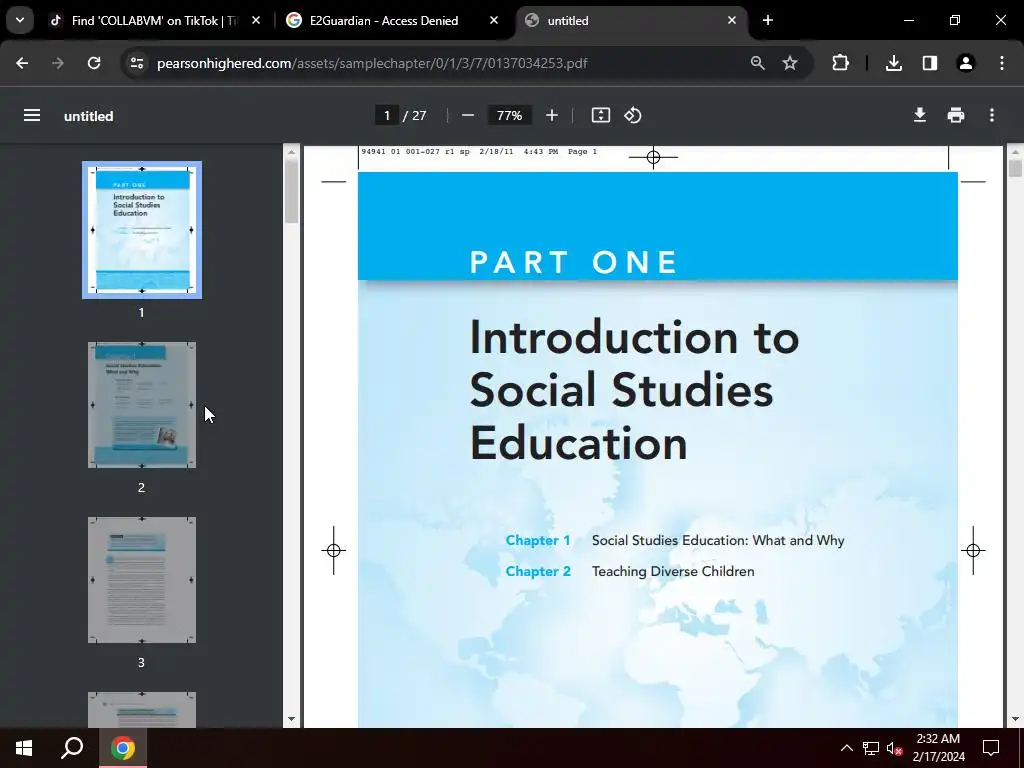Bookmark this page with star icon
The height and width of the screenshot is (768, 1024).
[x=790, y=63]
